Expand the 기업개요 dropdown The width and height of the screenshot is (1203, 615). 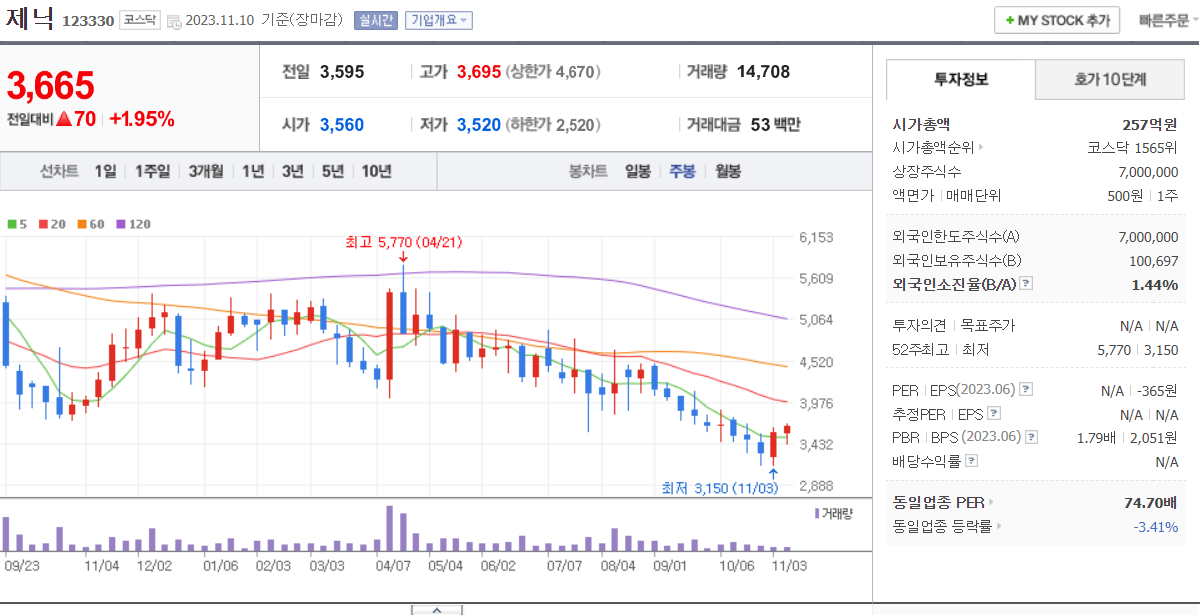click(x=438, y=20)
